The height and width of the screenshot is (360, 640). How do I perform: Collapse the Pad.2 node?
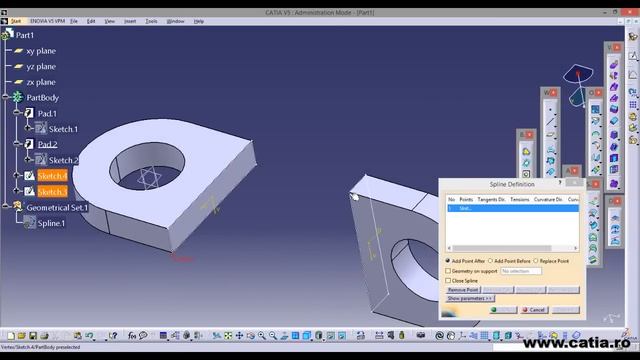tap(16, 143)
